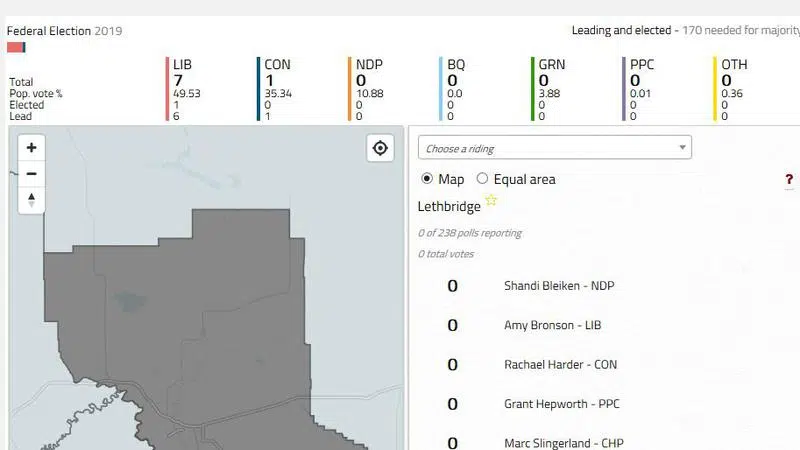Click the red seat progress bar

15,47
